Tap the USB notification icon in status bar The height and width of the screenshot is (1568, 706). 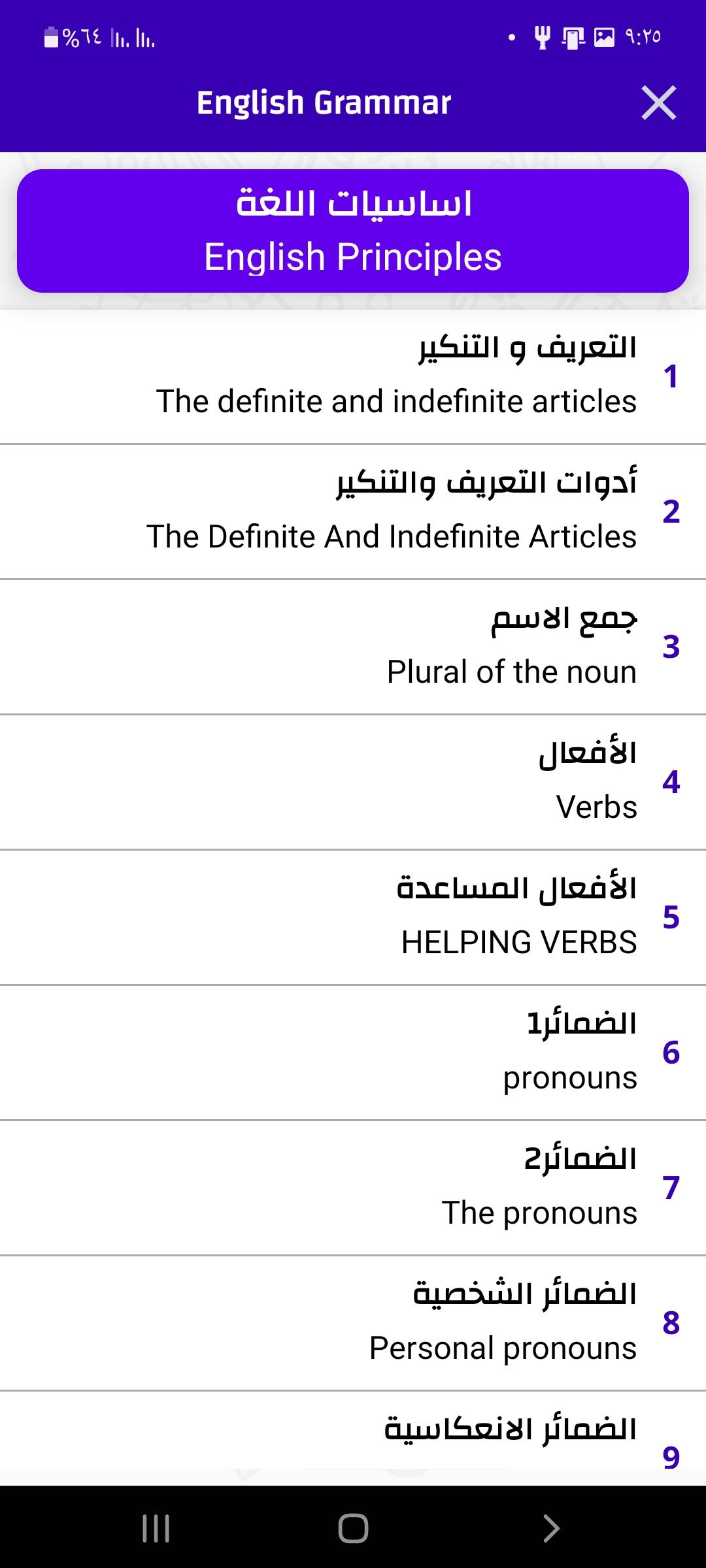pos(542,37)
